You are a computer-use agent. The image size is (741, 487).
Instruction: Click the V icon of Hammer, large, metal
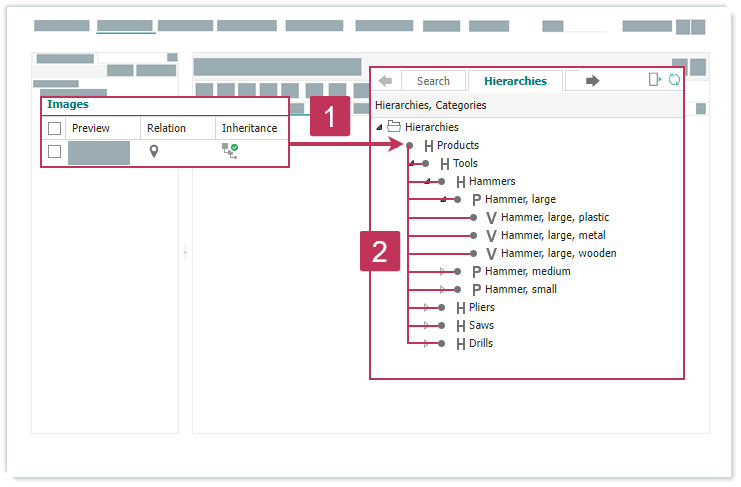pyautogui.click(x=491, y=236)
